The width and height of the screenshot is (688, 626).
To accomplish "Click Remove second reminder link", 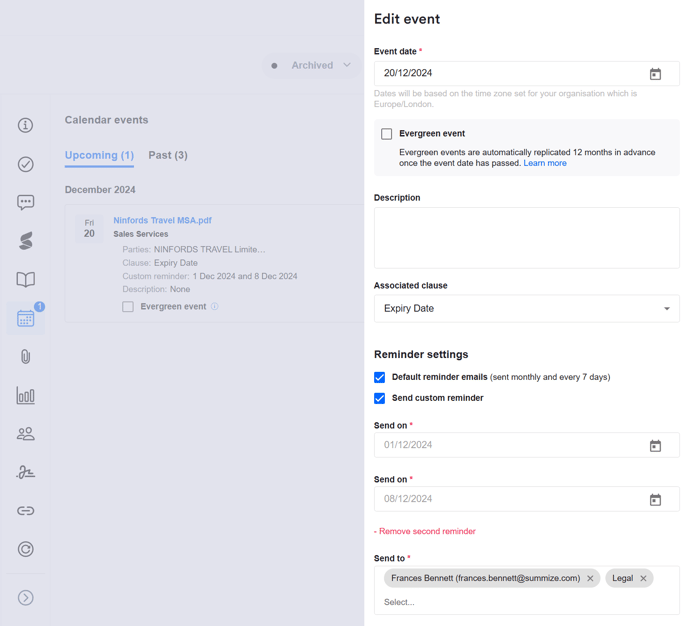I will tap(425, 532).
